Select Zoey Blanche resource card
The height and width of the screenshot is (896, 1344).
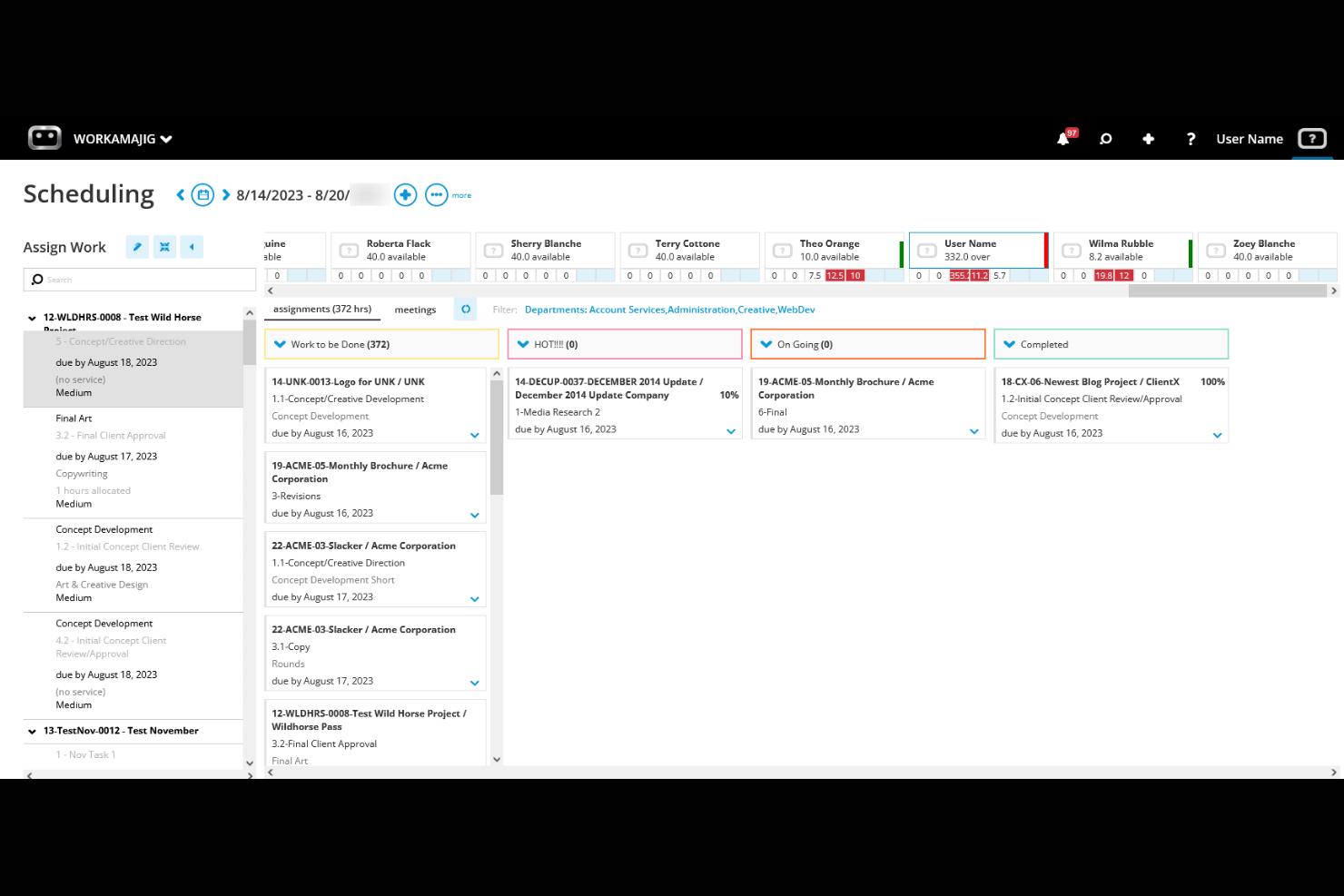point(1267,251)
